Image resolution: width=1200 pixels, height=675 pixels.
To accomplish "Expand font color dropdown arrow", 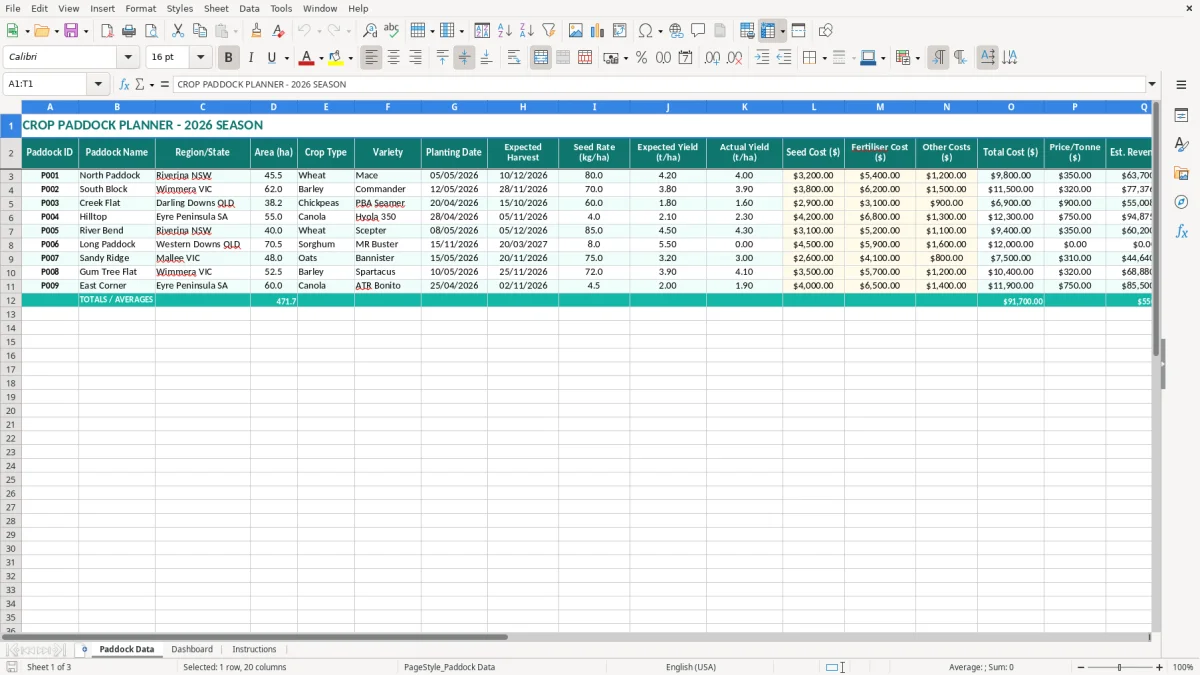I will point(321,58).
